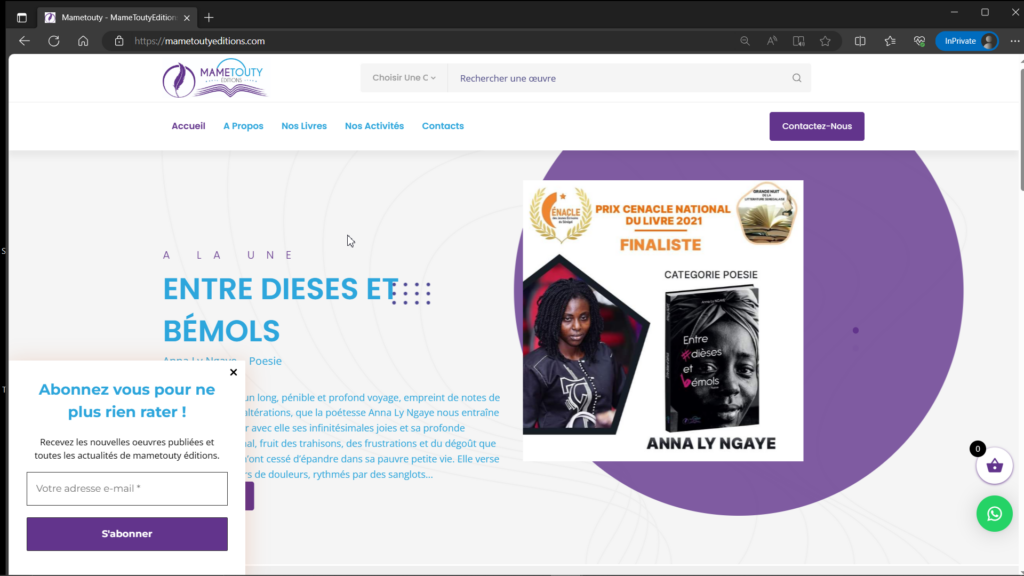Screen dimensions: 1024x576
Task: Expand the 'Choisir Une C' category dropdown
Action: (404, 78)
